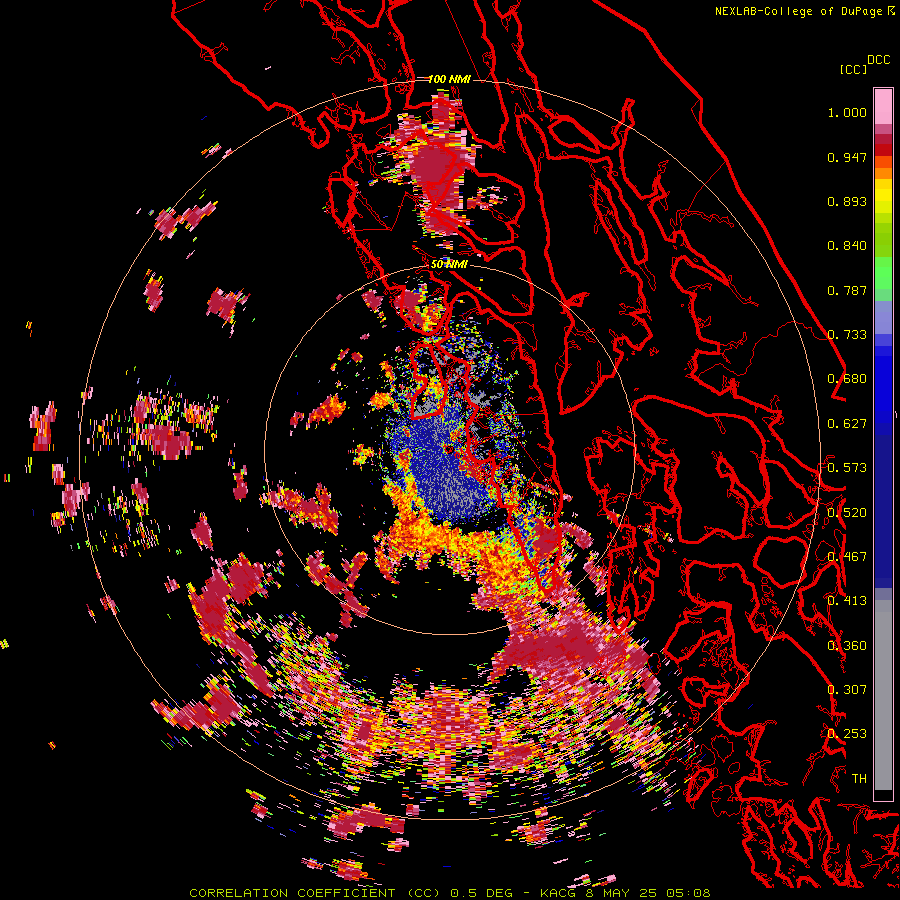Click the DCC label above the color scale
This screenshot has width=900, height=900.
879,60
